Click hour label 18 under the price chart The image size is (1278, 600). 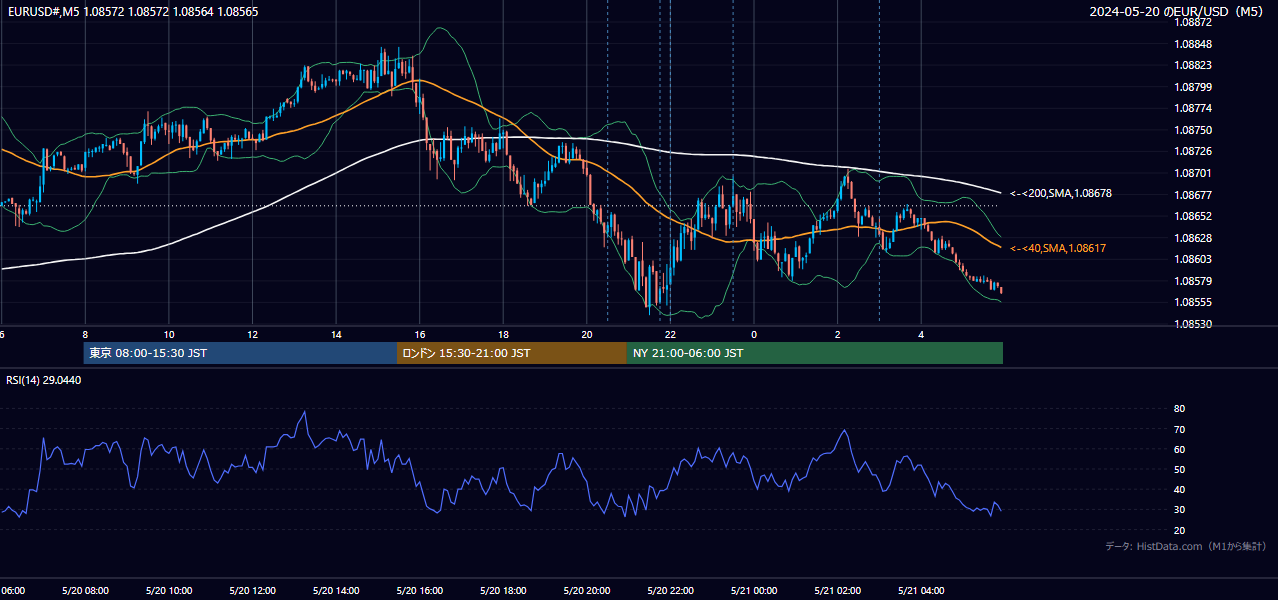coord(503,335)
